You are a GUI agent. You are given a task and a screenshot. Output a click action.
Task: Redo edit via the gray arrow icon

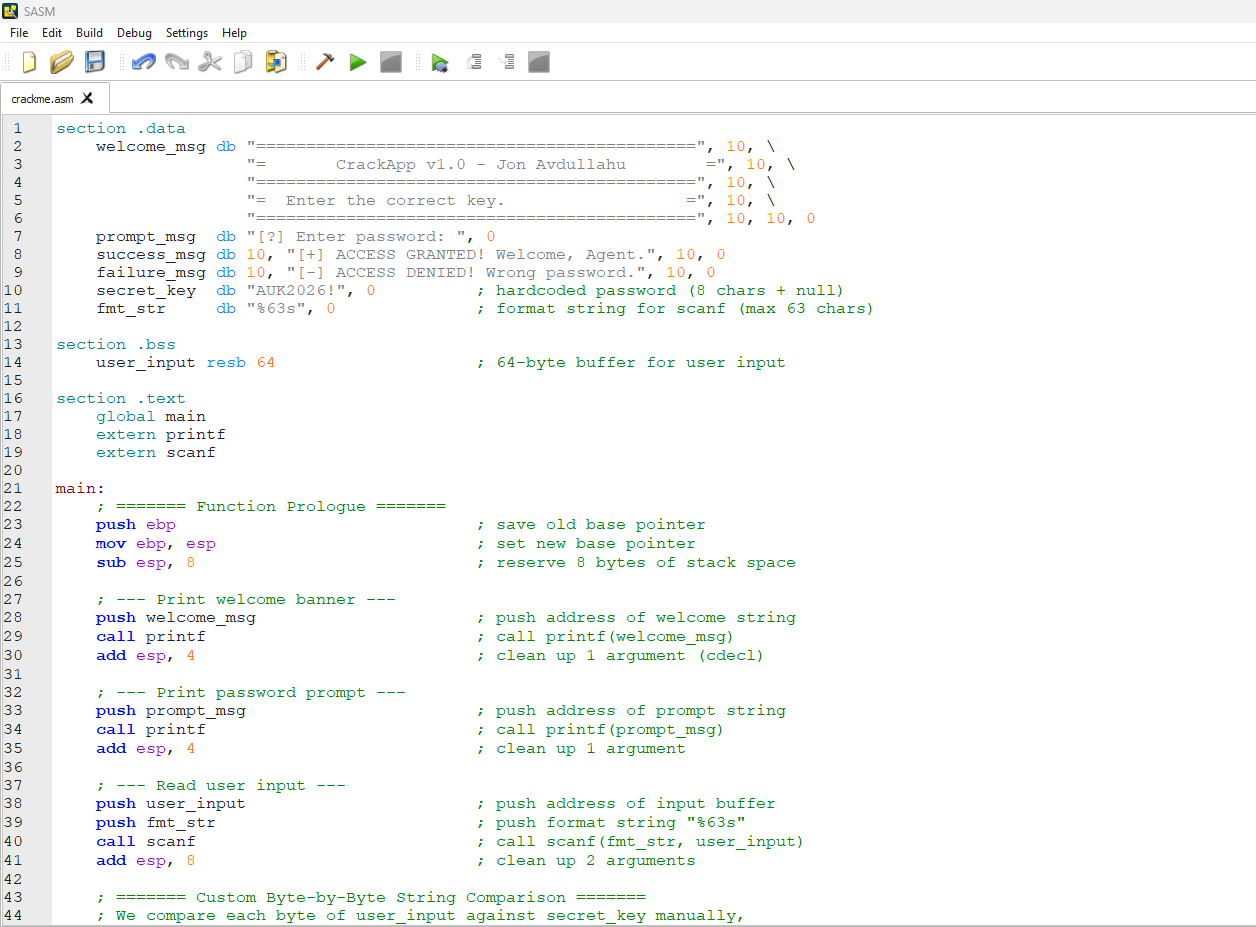177,62
